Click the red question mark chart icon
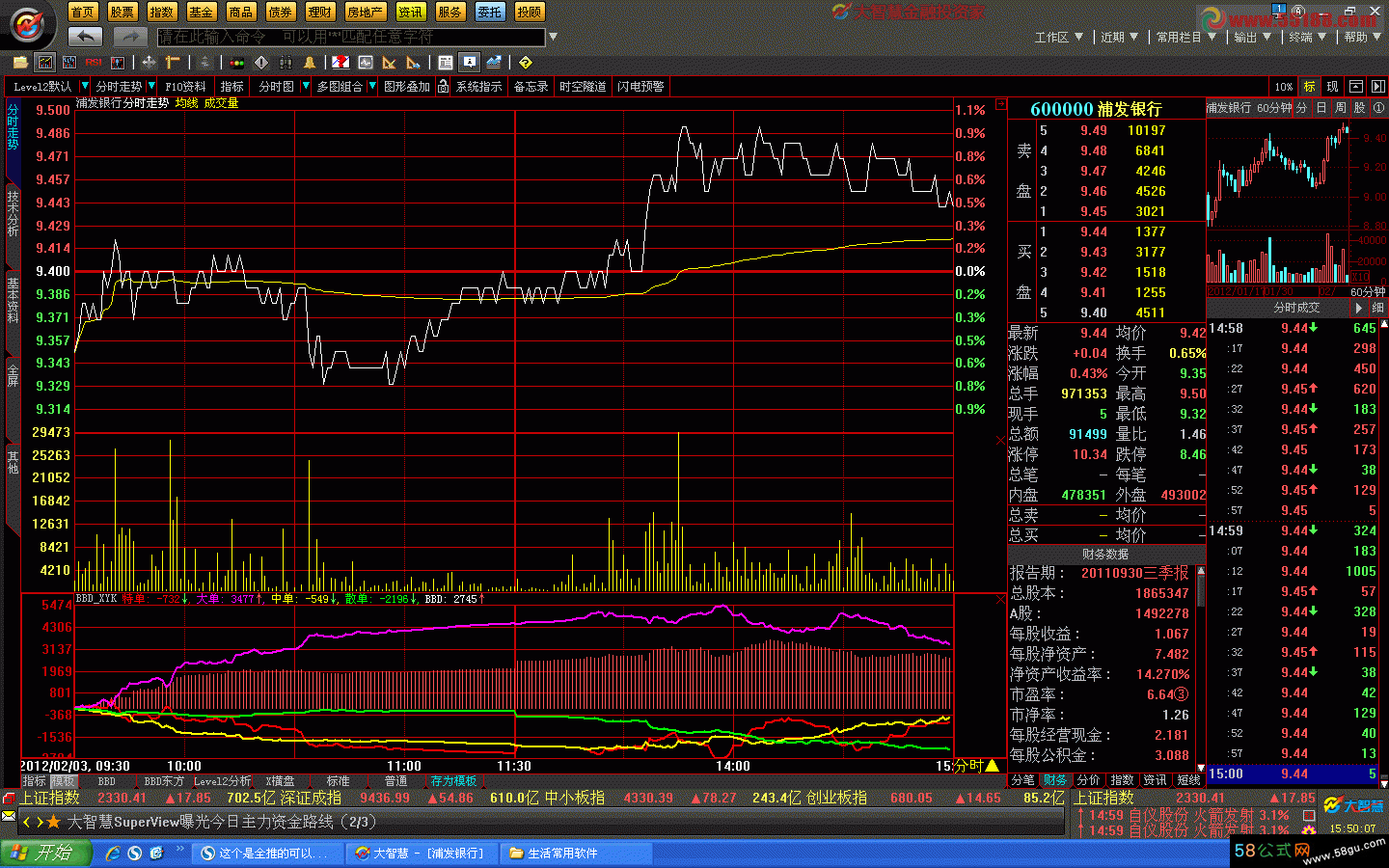The width and height of the screenshot is (1389, 868). pyautogui.click(x=340, y=63)
